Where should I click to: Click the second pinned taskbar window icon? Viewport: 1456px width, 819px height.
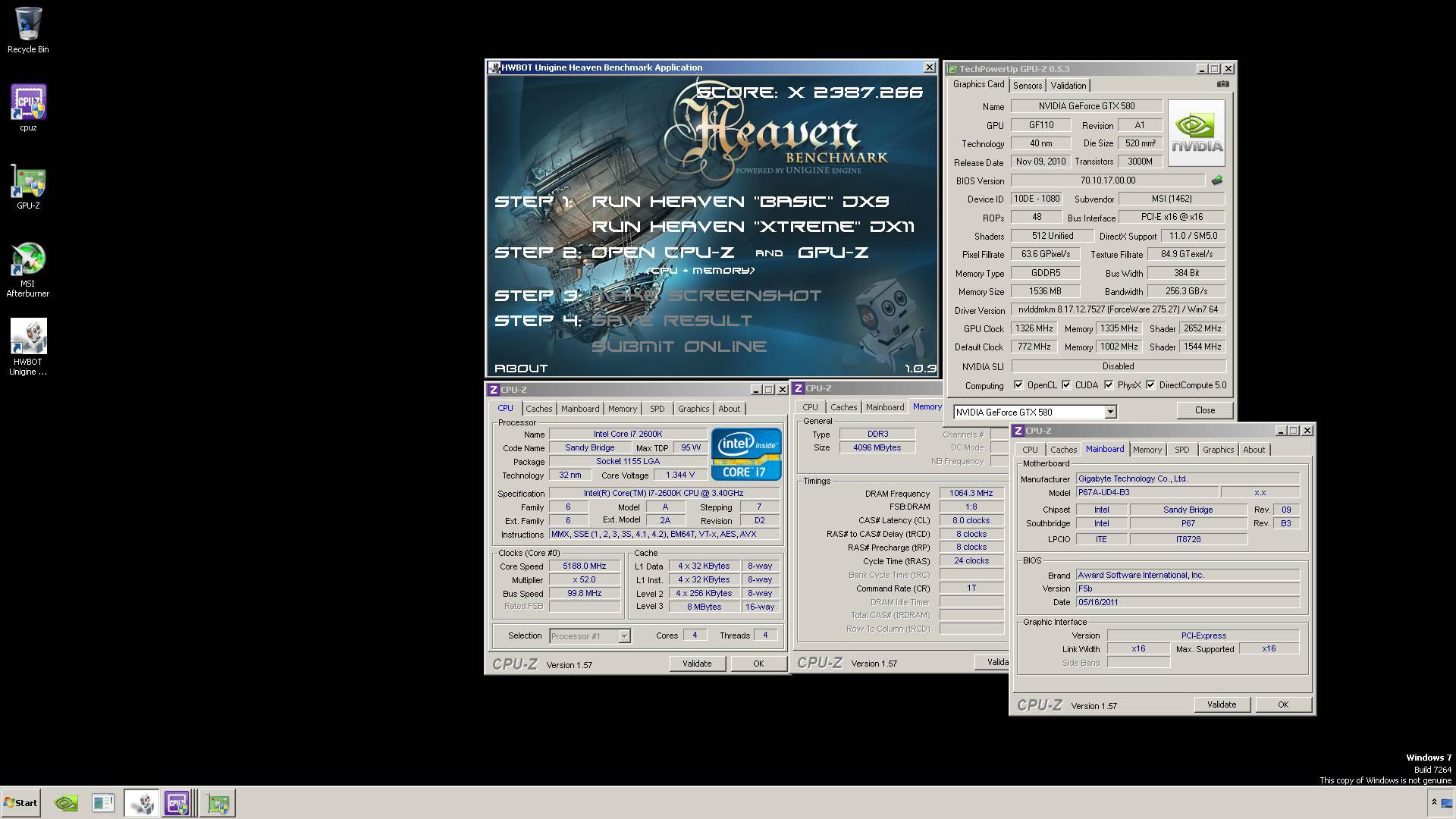(x=102, y=802)
